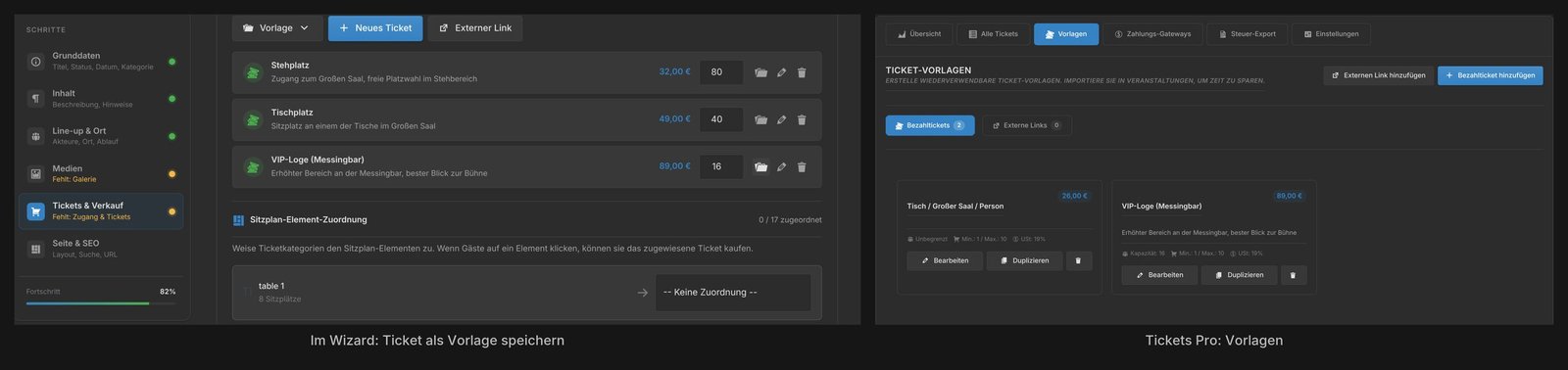
Task: Delete the Tisch / Großer Saal template
Action: 1078,260
